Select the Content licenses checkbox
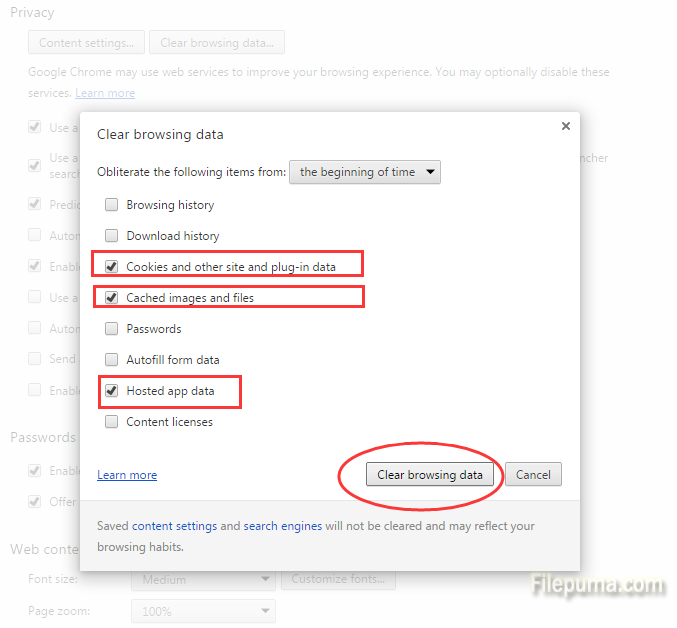Image resolution: width=677 pixels, height=628 pixels. [111, 422]
